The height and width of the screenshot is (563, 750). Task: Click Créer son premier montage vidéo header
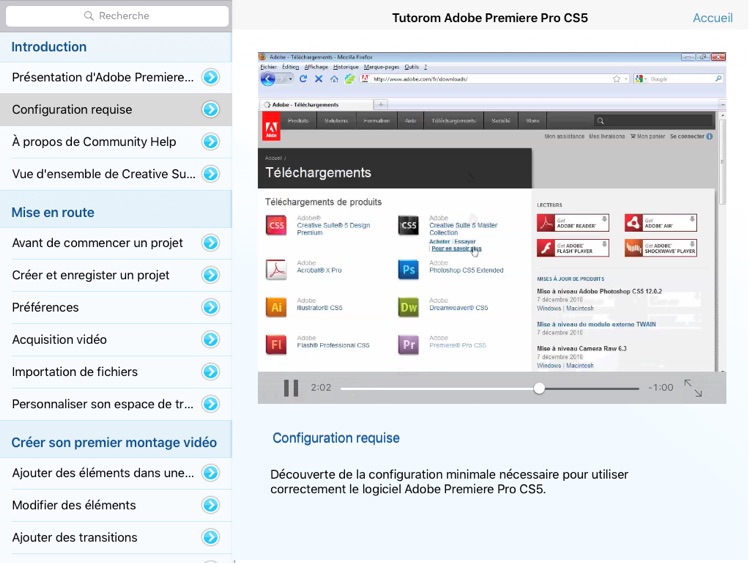116,442
